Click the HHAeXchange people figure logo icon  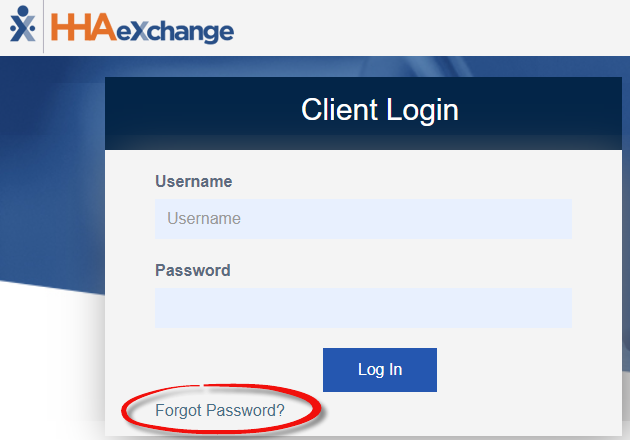coord(20,25)
